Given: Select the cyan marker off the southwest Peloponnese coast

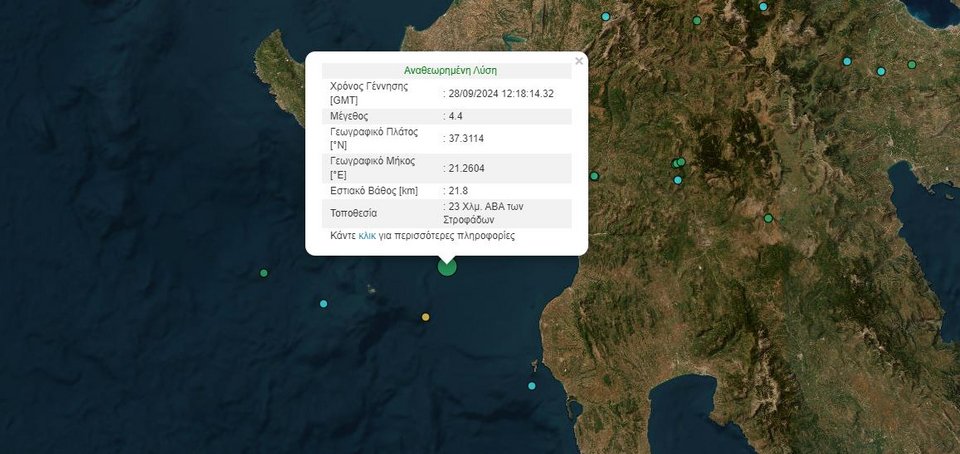Looking at the screenshot, I should [x=531, y=385].
